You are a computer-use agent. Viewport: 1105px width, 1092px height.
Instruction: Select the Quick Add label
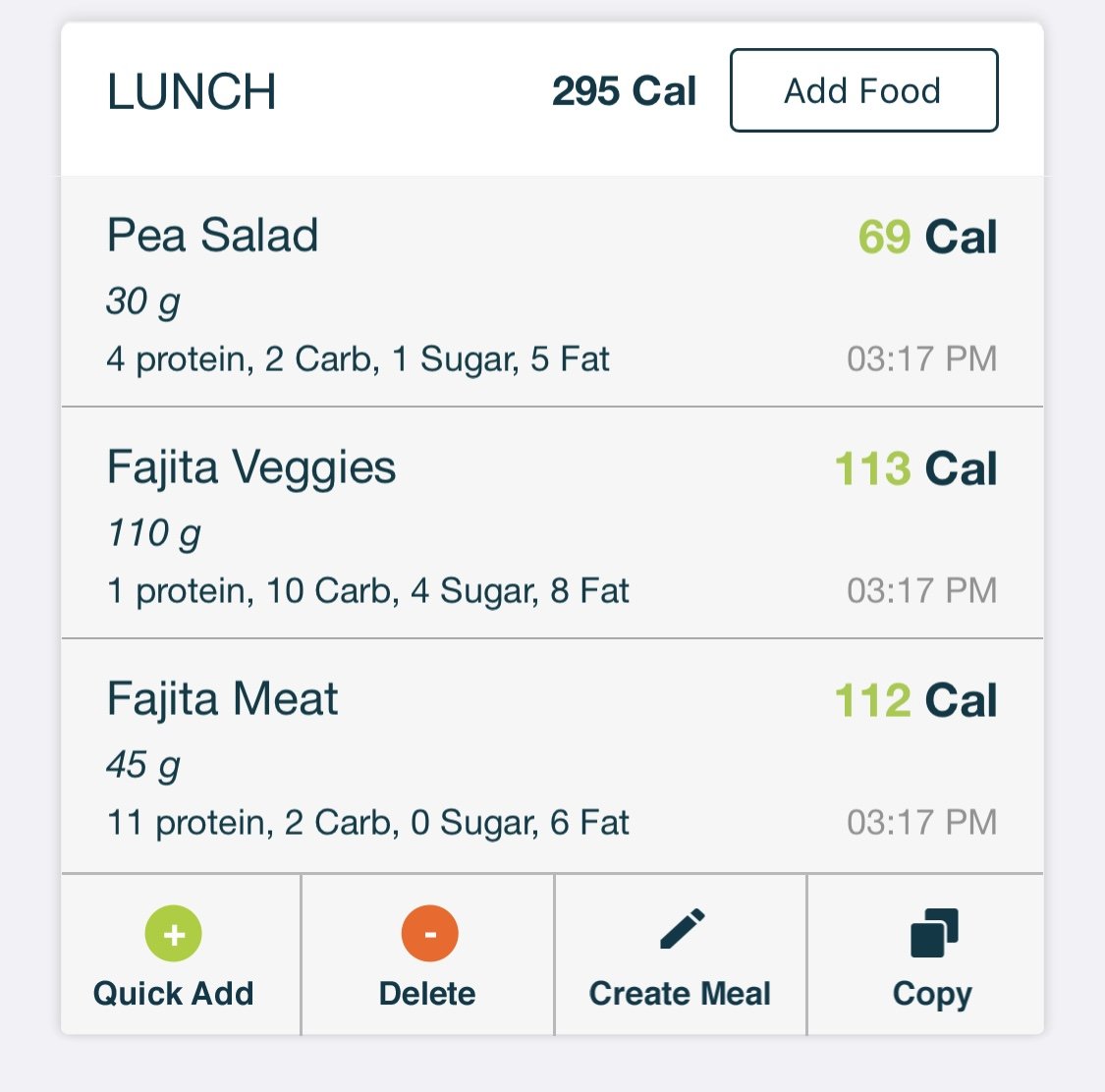(x=173, y=994)
